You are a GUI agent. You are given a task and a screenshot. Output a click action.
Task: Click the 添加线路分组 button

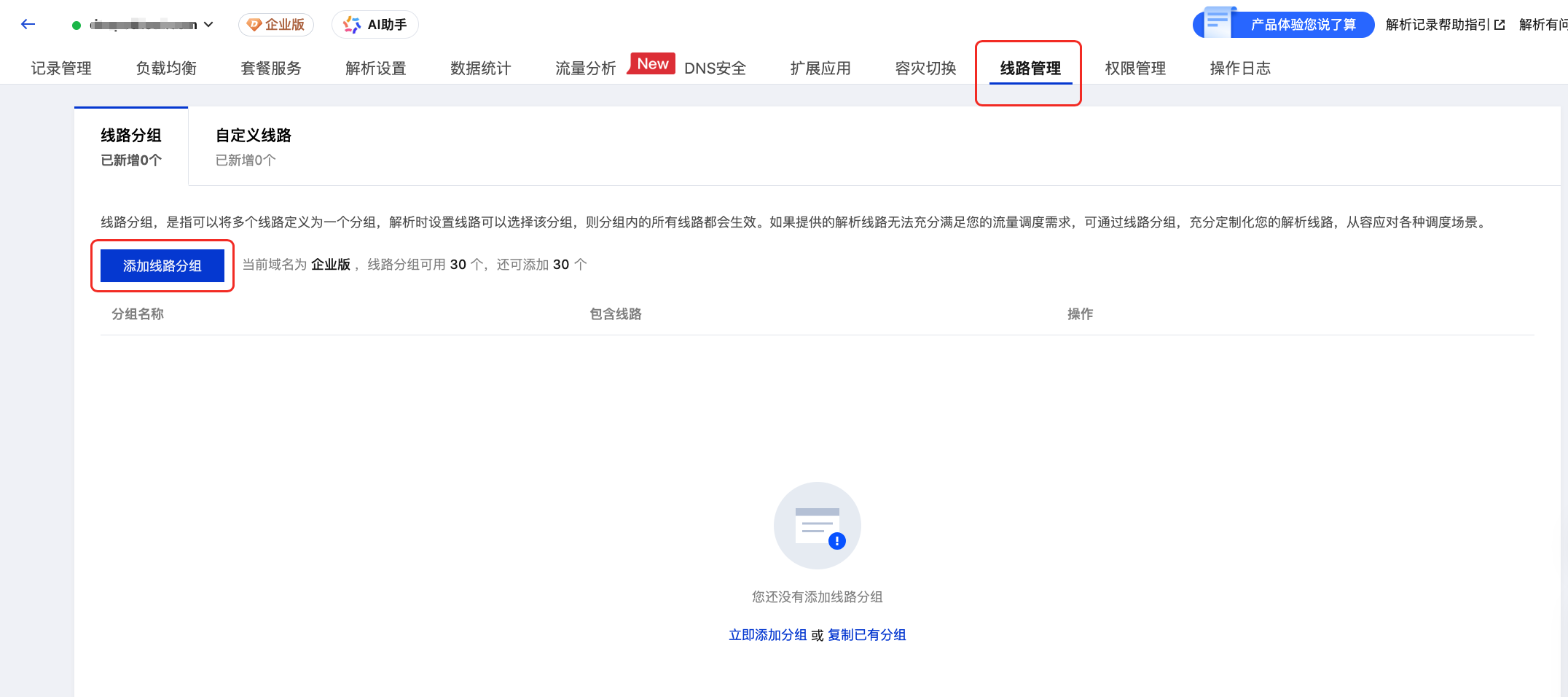click(162, 265)
